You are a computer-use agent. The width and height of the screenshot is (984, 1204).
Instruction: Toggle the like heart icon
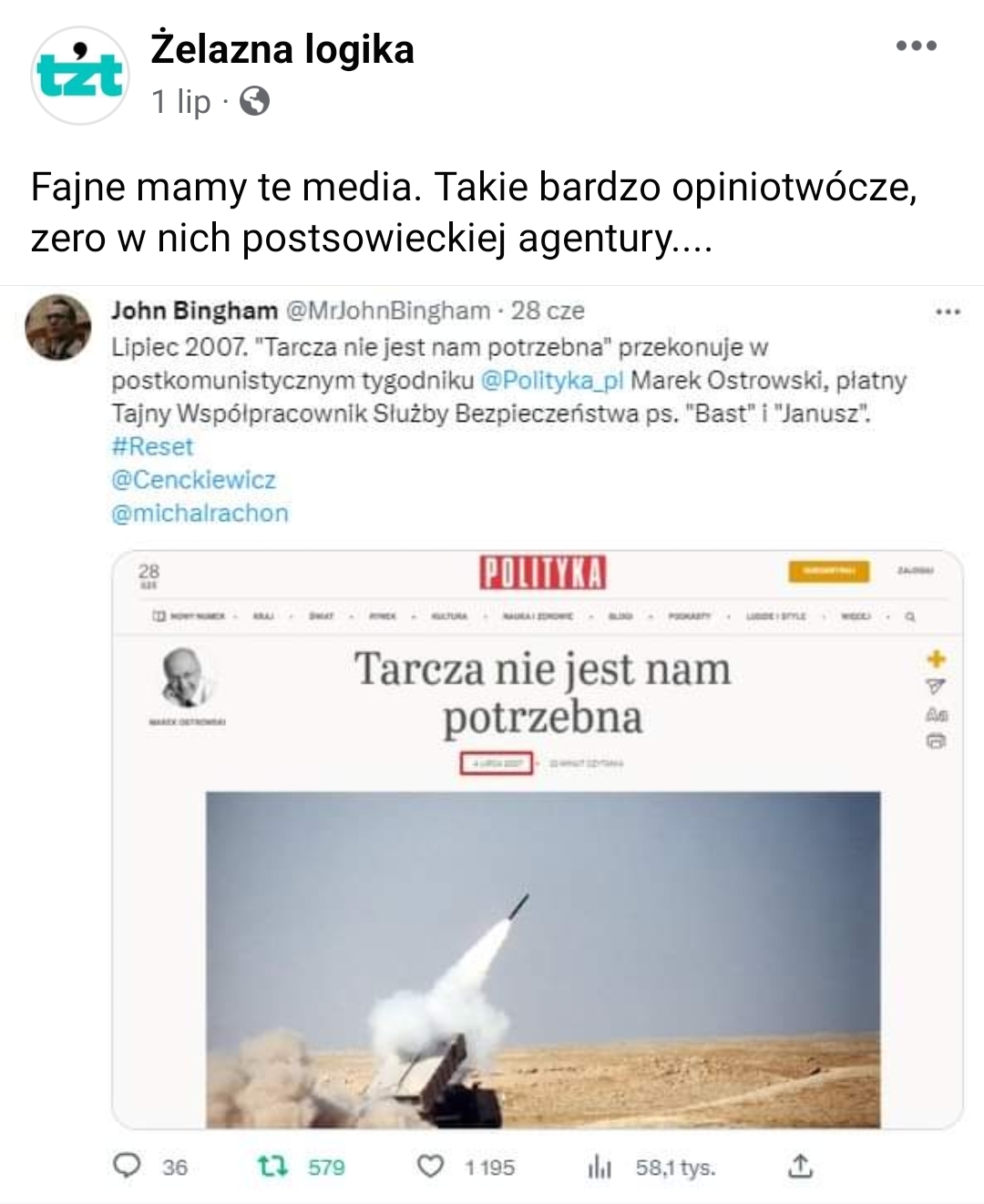click(x=430, y=1167)
